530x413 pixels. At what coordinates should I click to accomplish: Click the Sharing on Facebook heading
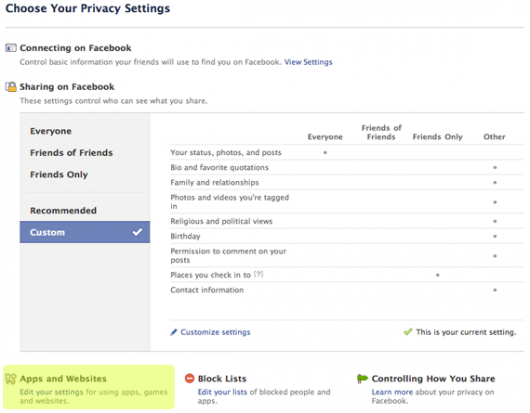tap(67, 87)
